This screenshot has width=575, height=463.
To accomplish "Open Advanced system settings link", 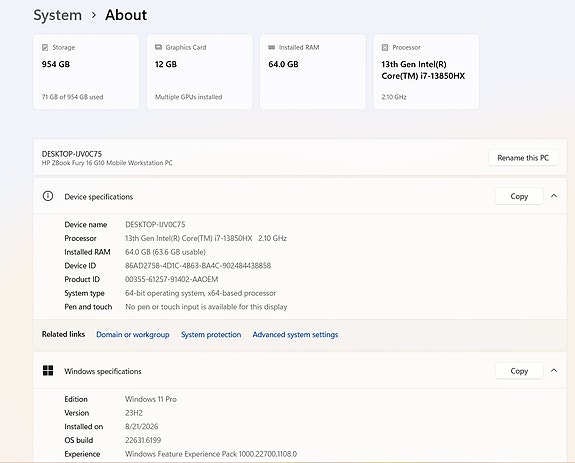I will tap(295, 334).
